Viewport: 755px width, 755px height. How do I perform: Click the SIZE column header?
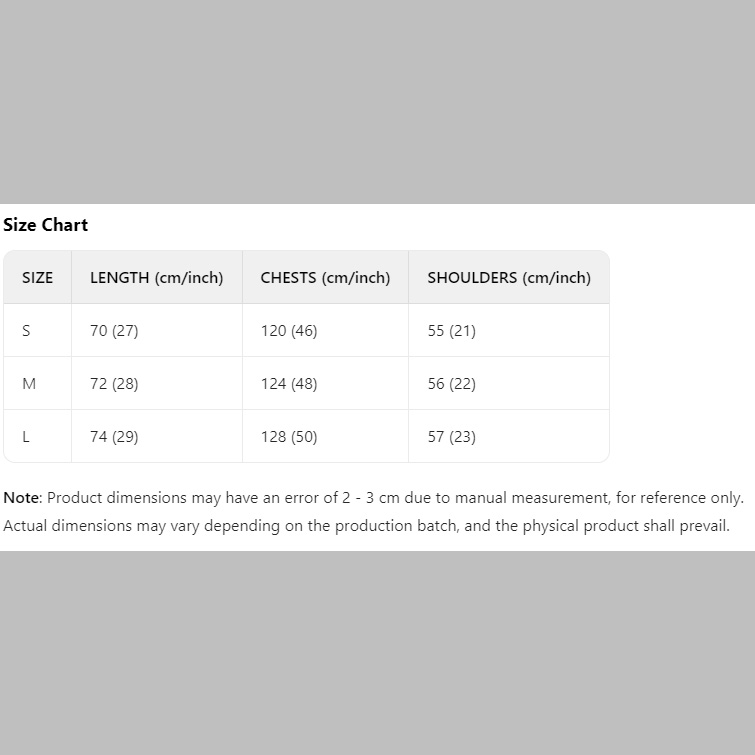[x=38, y=278]
